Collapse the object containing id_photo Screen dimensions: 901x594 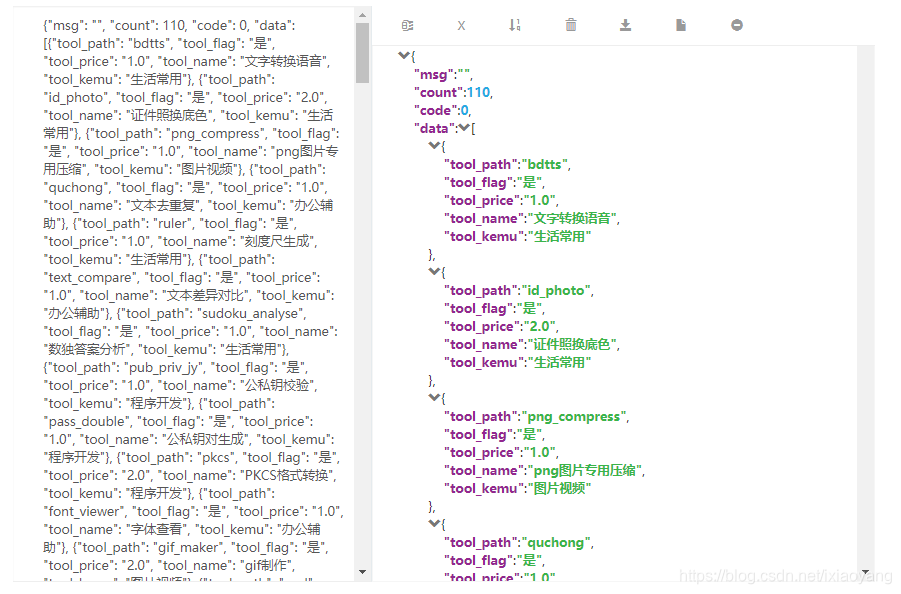click(x=434, y=272)
